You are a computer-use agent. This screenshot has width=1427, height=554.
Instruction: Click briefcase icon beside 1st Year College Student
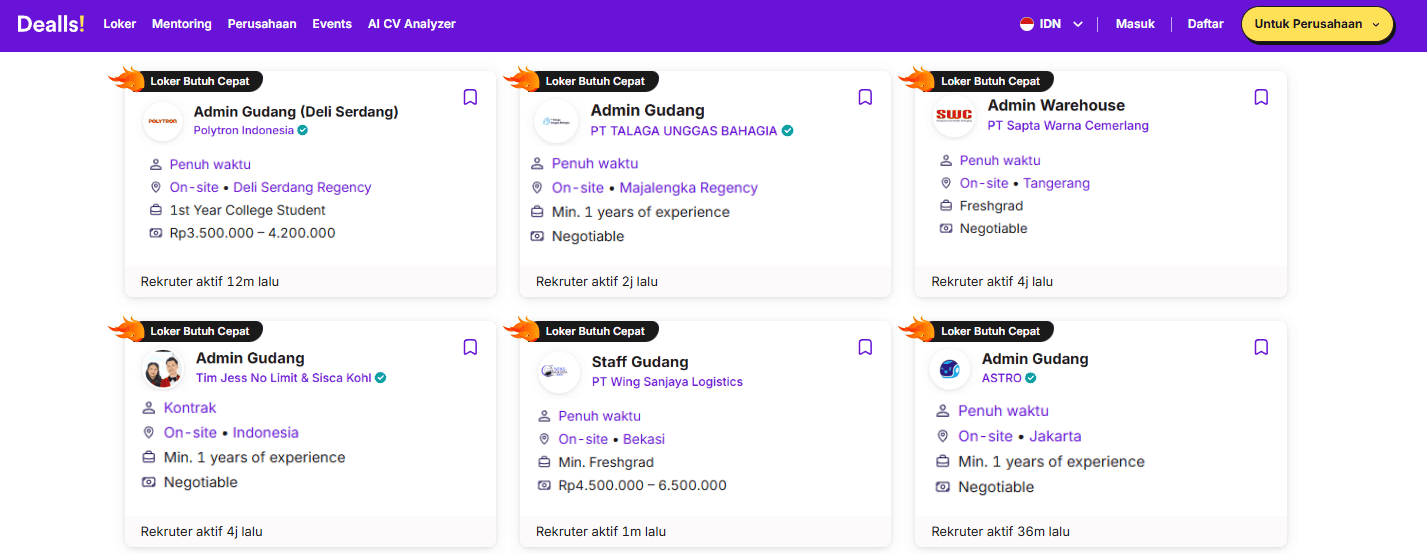pyautogui.click(x=156, y=210)
